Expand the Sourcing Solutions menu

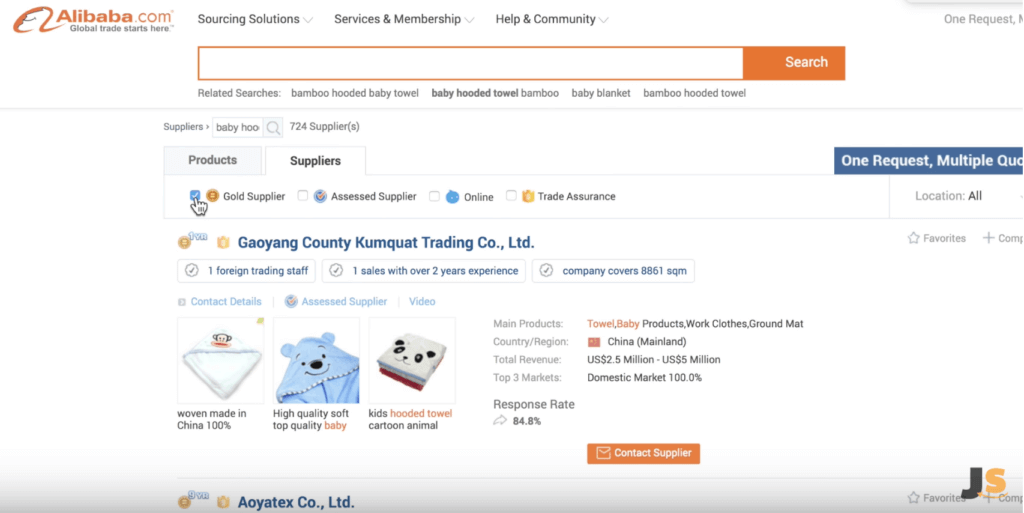255,20
